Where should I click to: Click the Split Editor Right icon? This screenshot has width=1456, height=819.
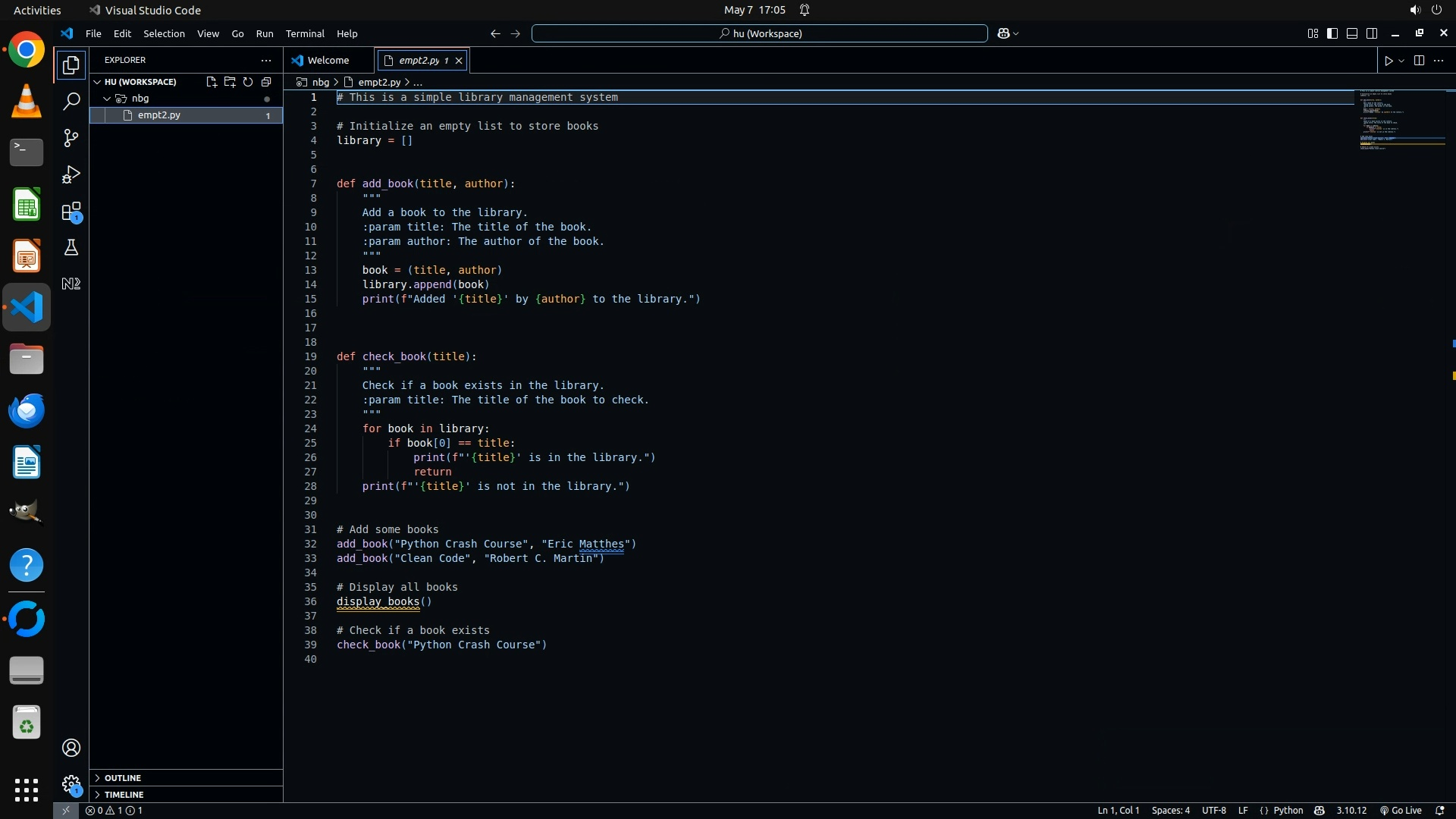[x=1419, y=61]
